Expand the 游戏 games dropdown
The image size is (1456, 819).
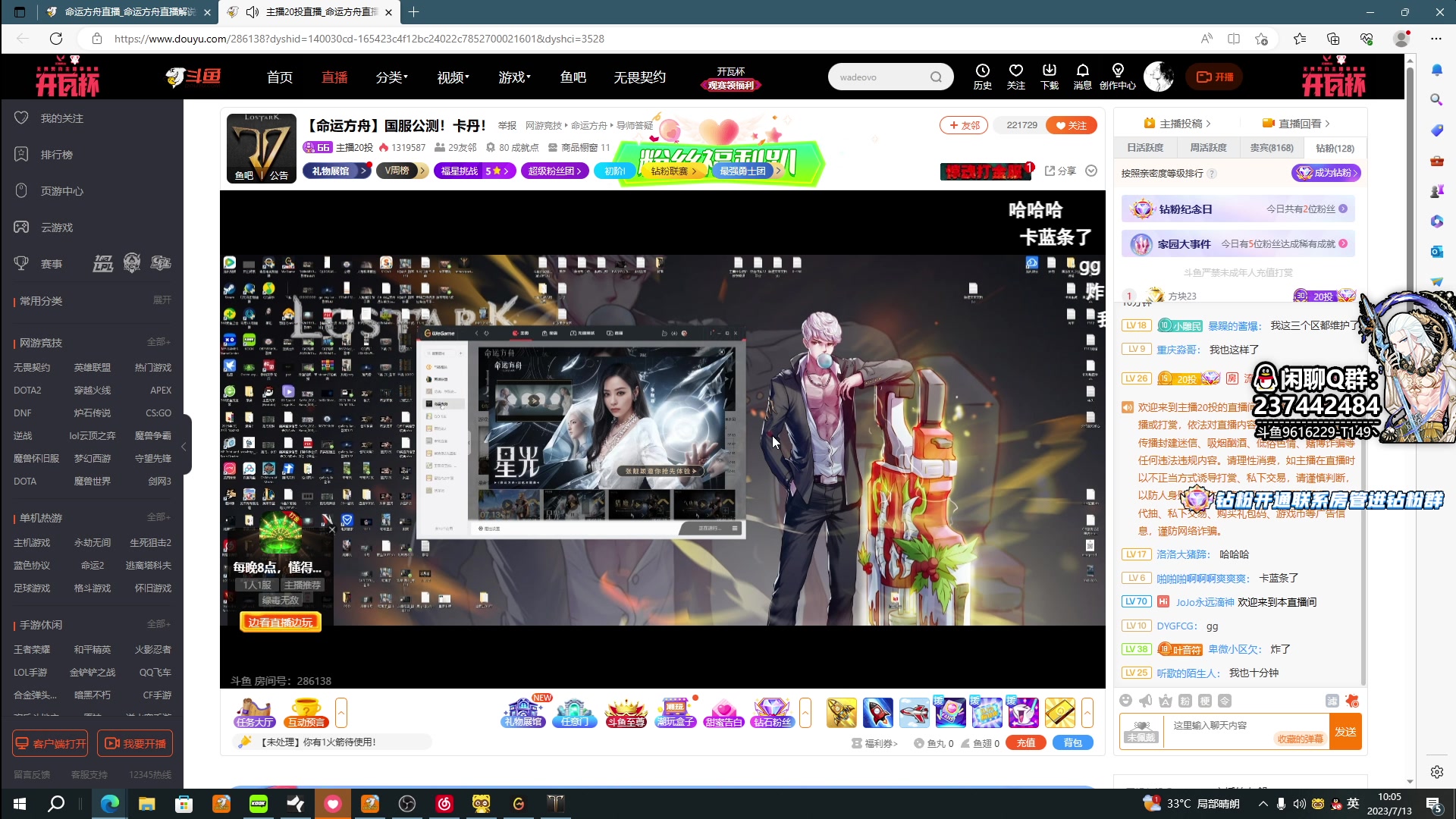pos(514,77)
